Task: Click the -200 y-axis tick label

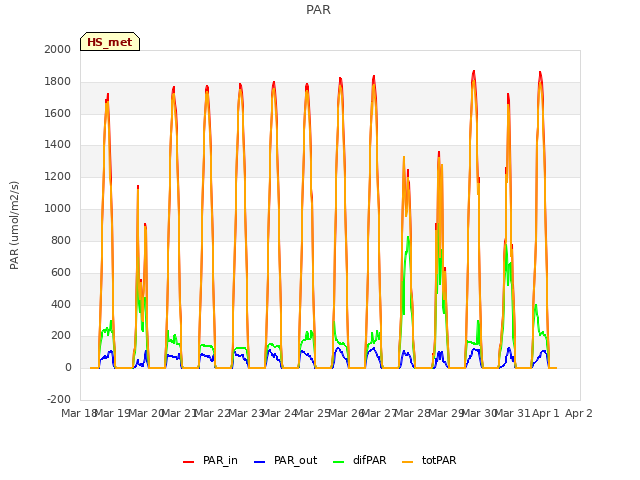Action: click(59, 399)
